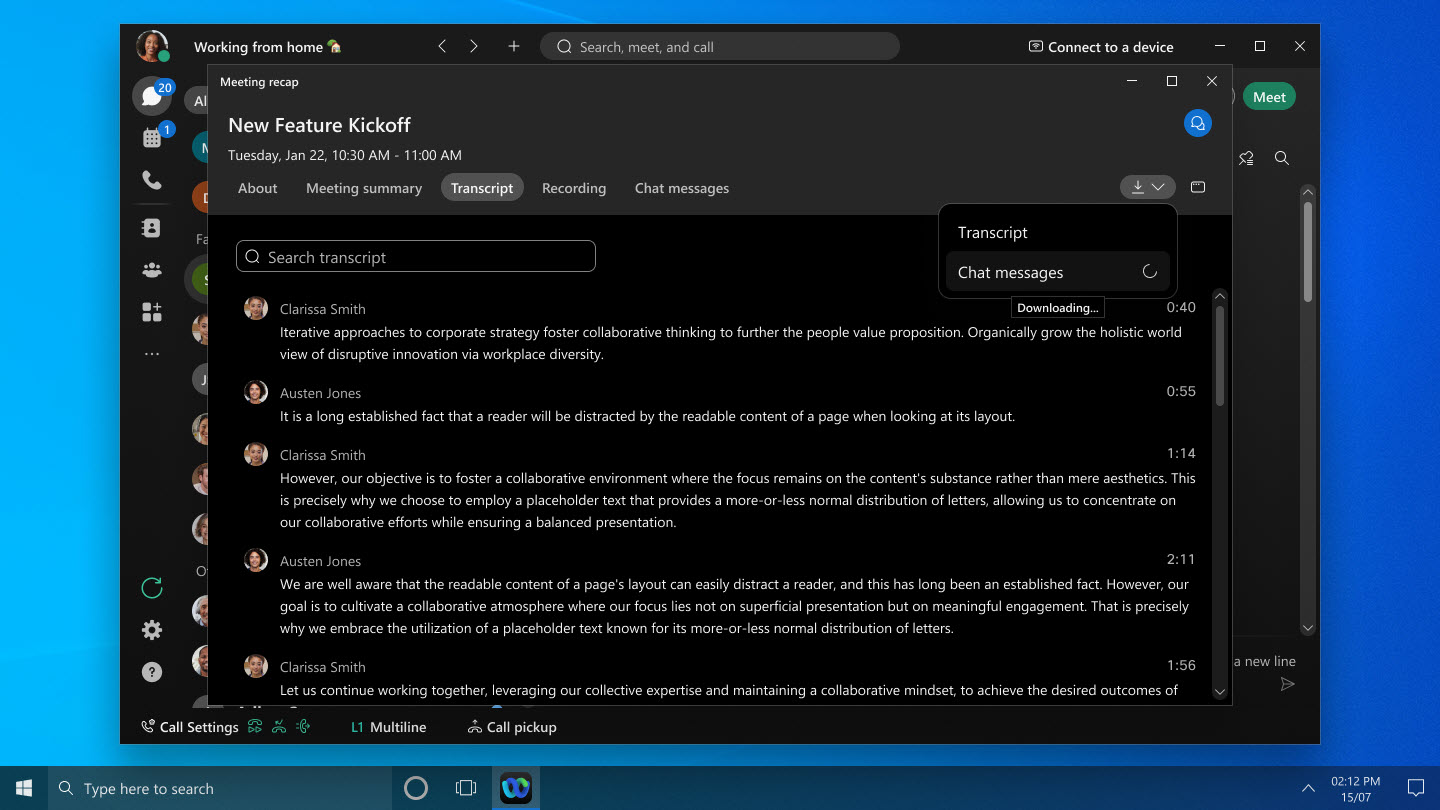Go back with the left arrow

tap(442, 46)
